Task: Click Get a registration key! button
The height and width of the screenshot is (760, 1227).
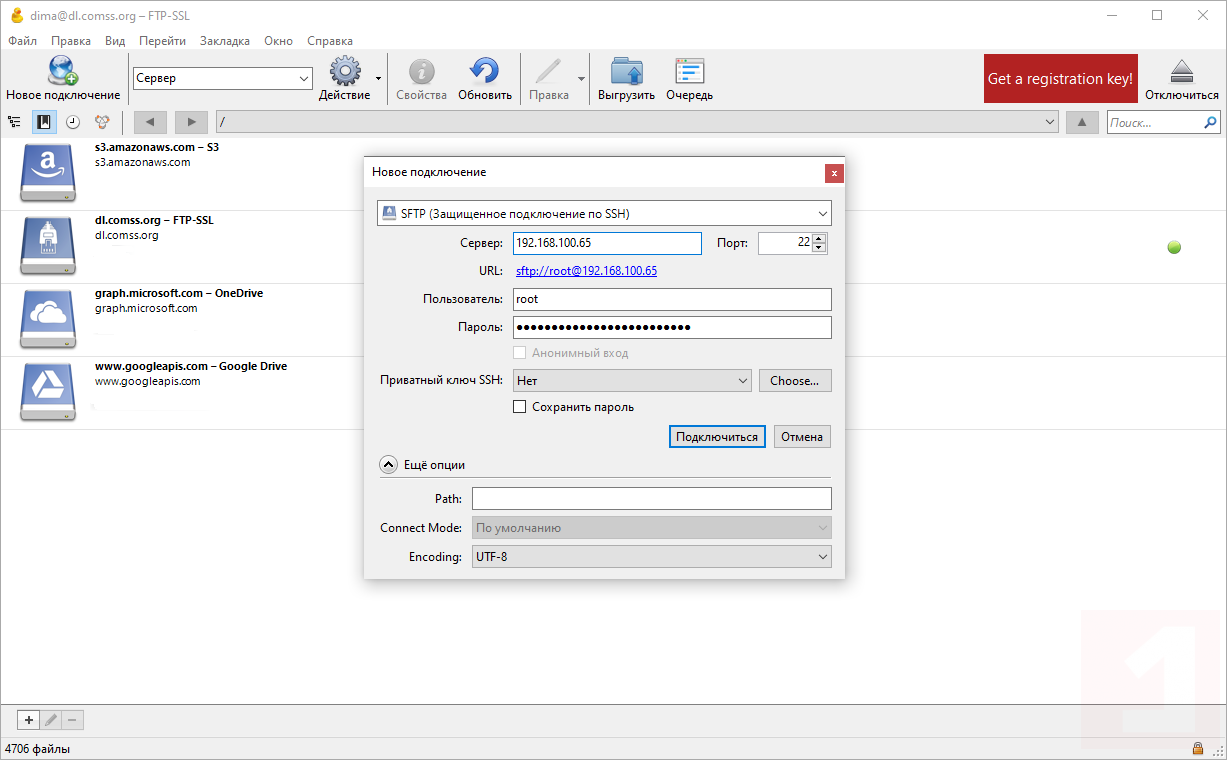Action: (x=1061, y=78)
